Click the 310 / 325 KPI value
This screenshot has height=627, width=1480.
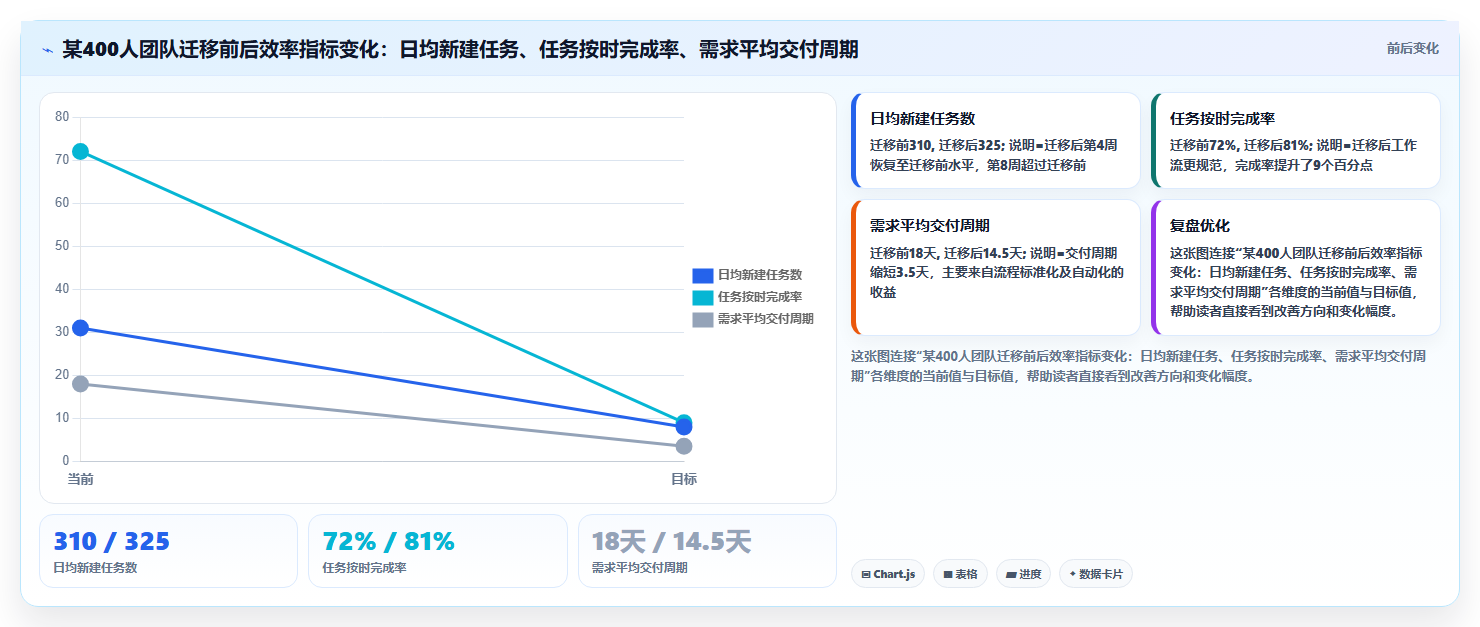point(112,542)
